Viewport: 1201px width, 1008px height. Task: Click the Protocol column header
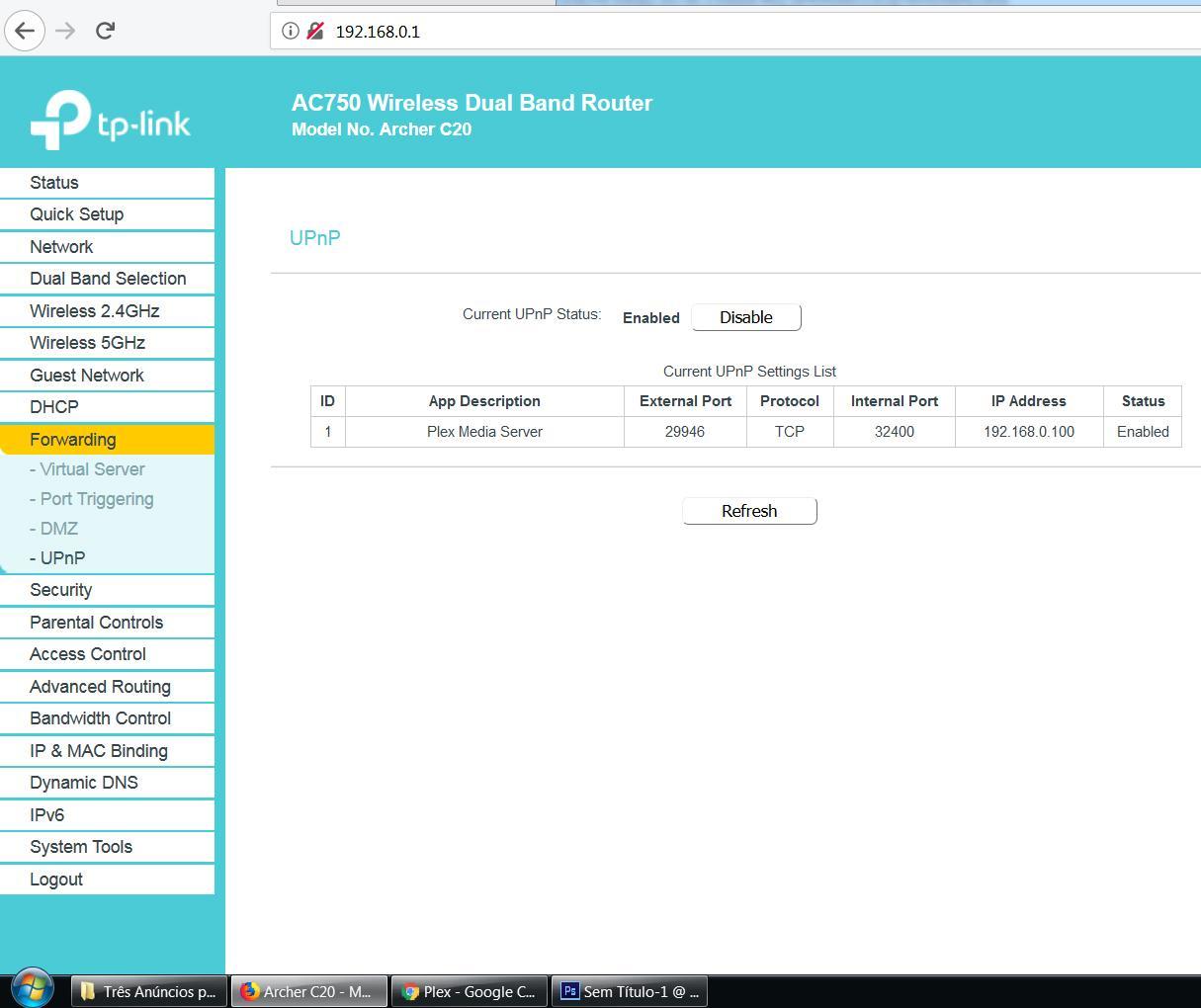click(790, 401)
